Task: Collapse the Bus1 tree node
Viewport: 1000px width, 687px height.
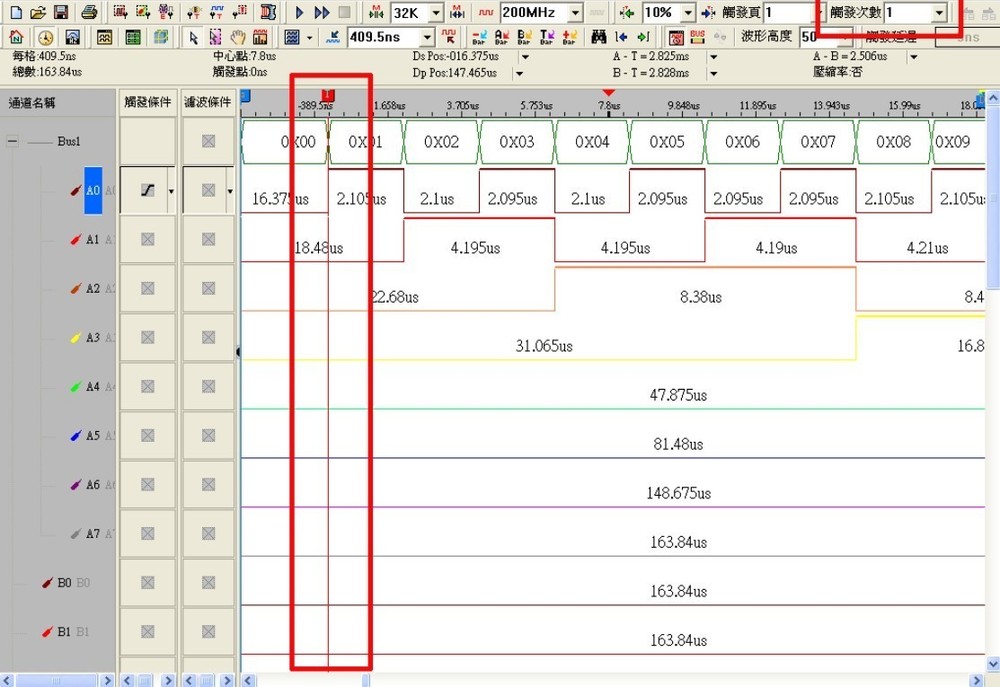Action: pyautogui.click(x=13, y=141)
